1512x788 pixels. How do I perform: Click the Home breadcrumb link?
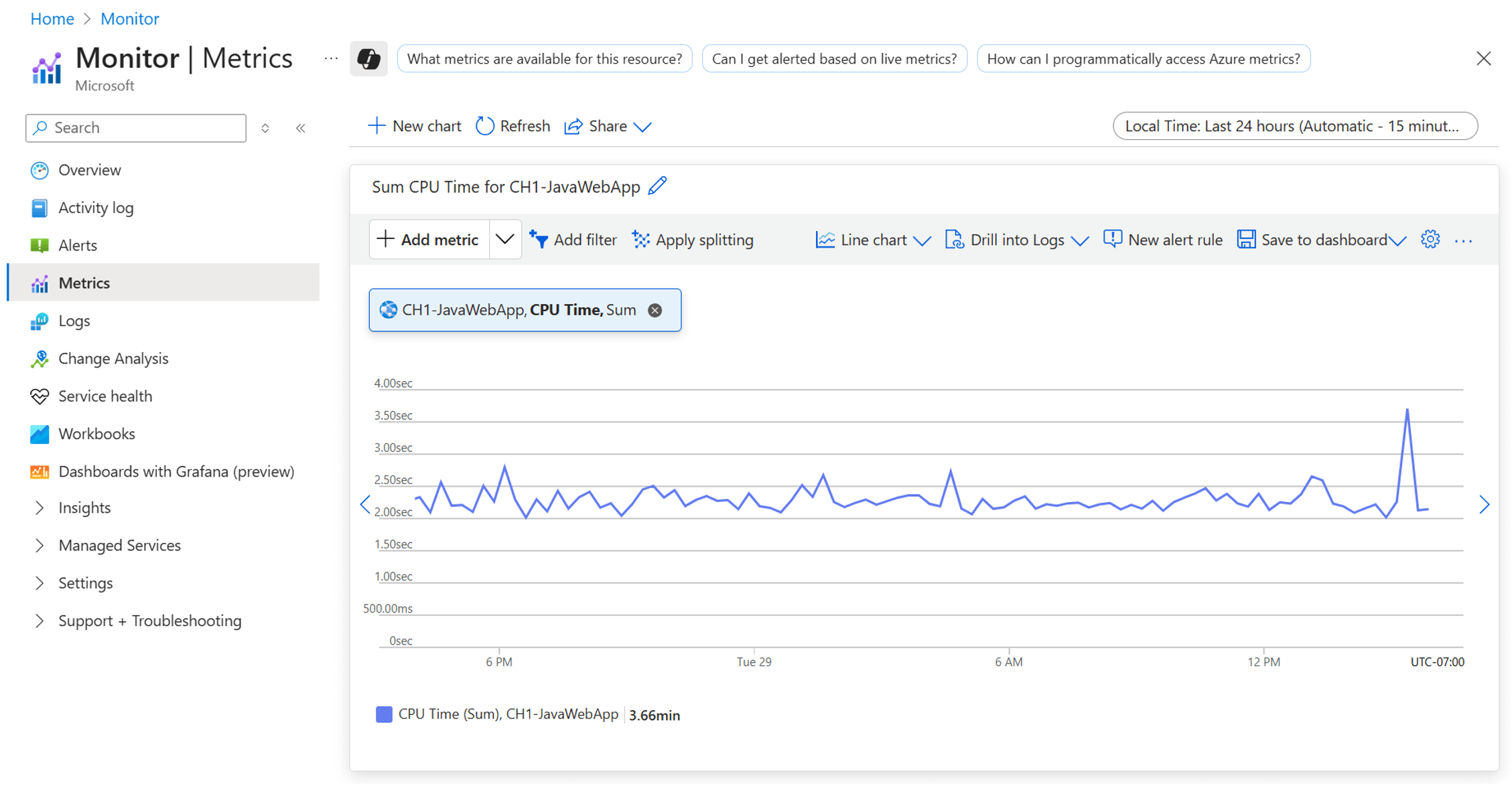[52, 19]
